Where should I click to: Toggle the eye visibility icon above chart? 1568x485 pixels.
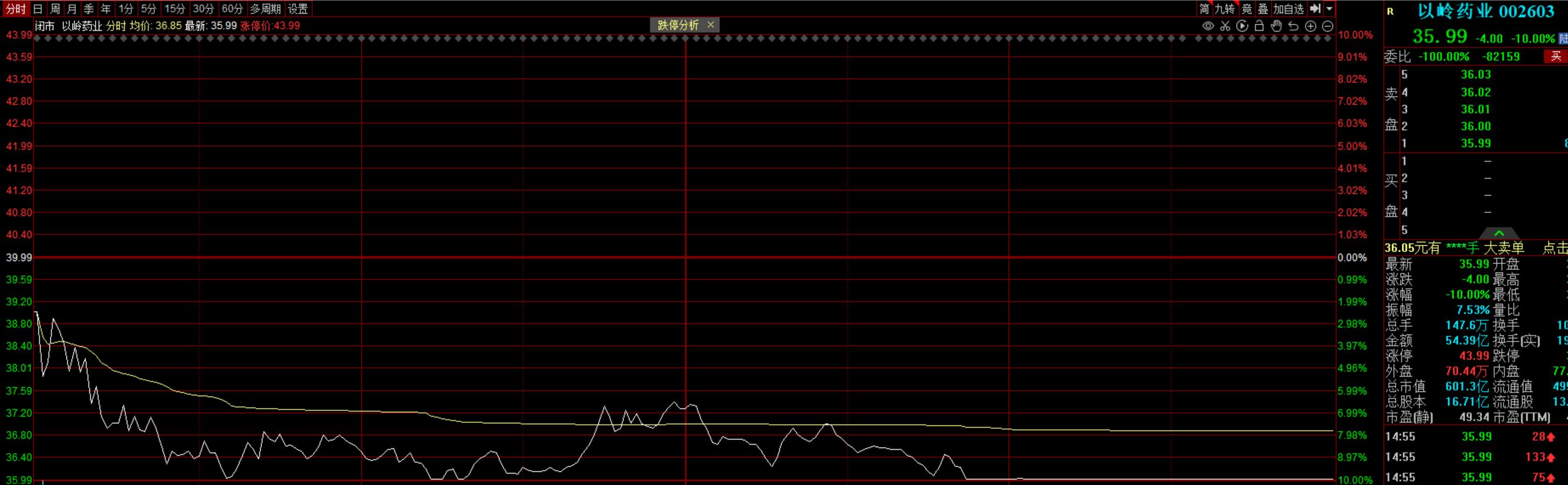point(1208,25)
